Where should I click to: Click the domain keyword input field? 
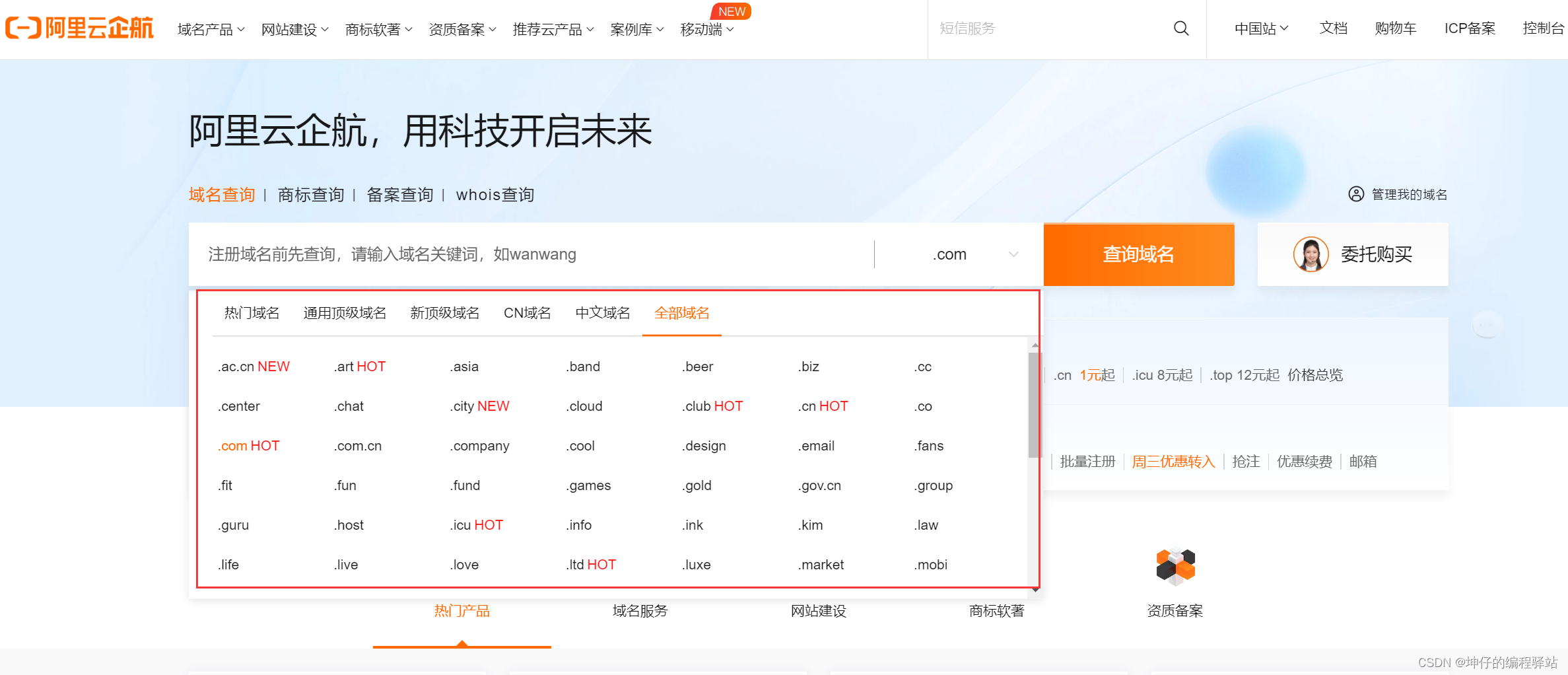pos(531,254)
